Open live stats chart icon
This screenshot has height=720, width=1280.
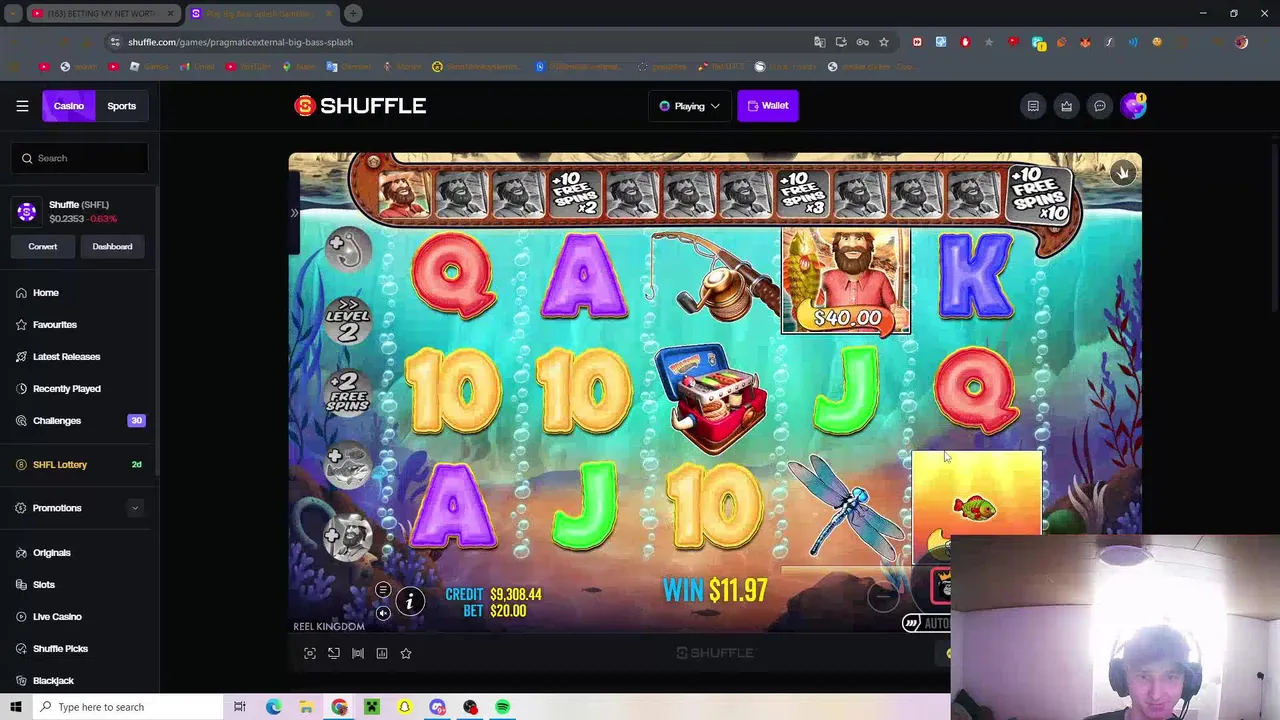pyautogui.click(x=382, y=653)
